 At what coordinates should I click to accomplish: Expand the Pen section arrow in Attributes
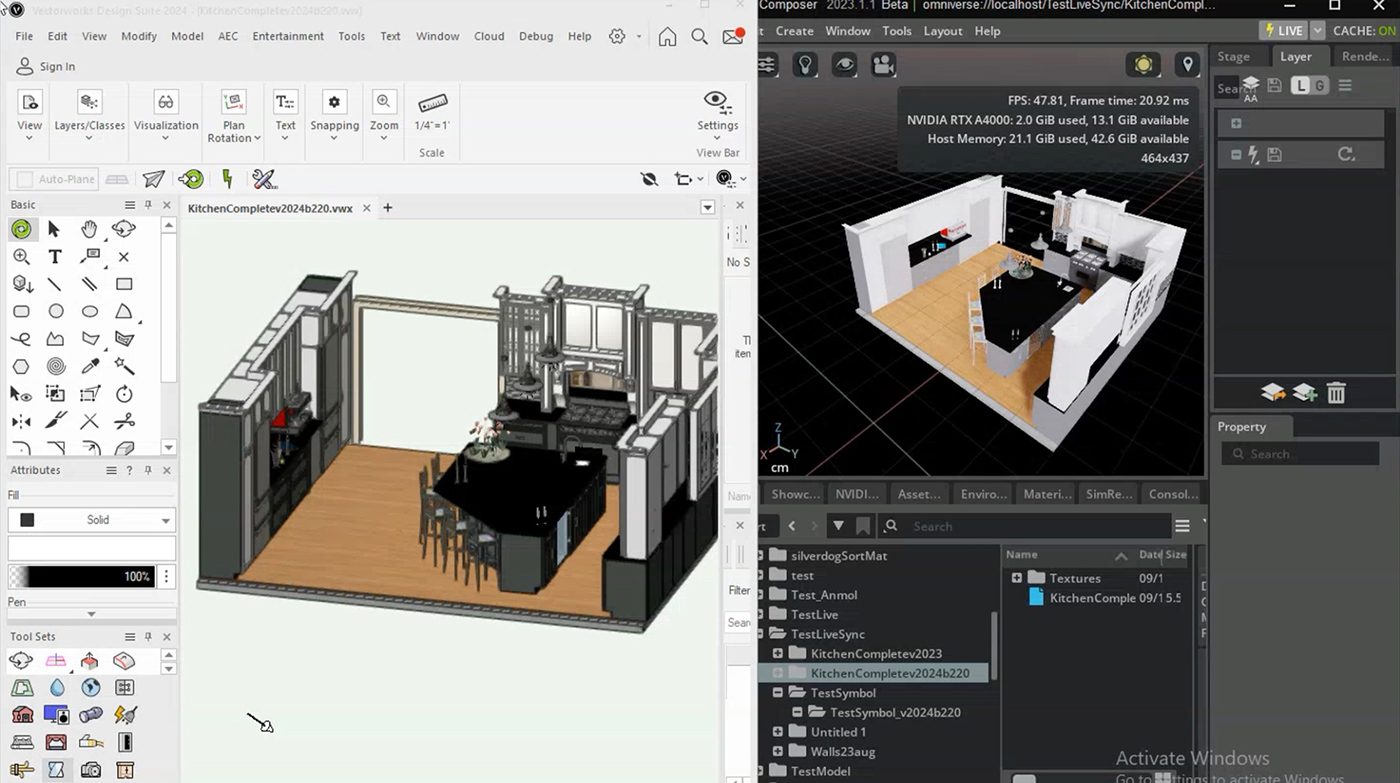91,614
